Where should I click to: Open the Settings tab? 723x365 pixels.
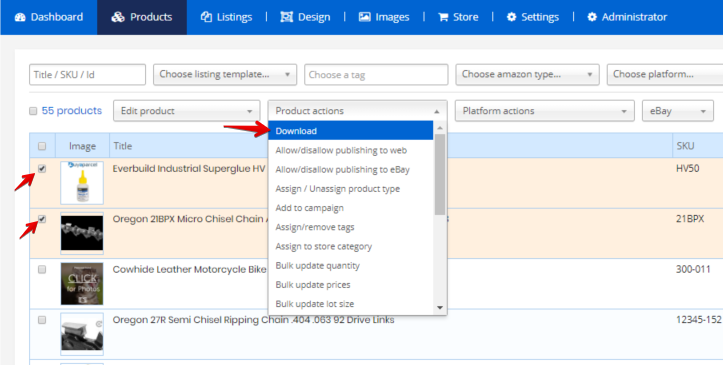tap(533, 17)
